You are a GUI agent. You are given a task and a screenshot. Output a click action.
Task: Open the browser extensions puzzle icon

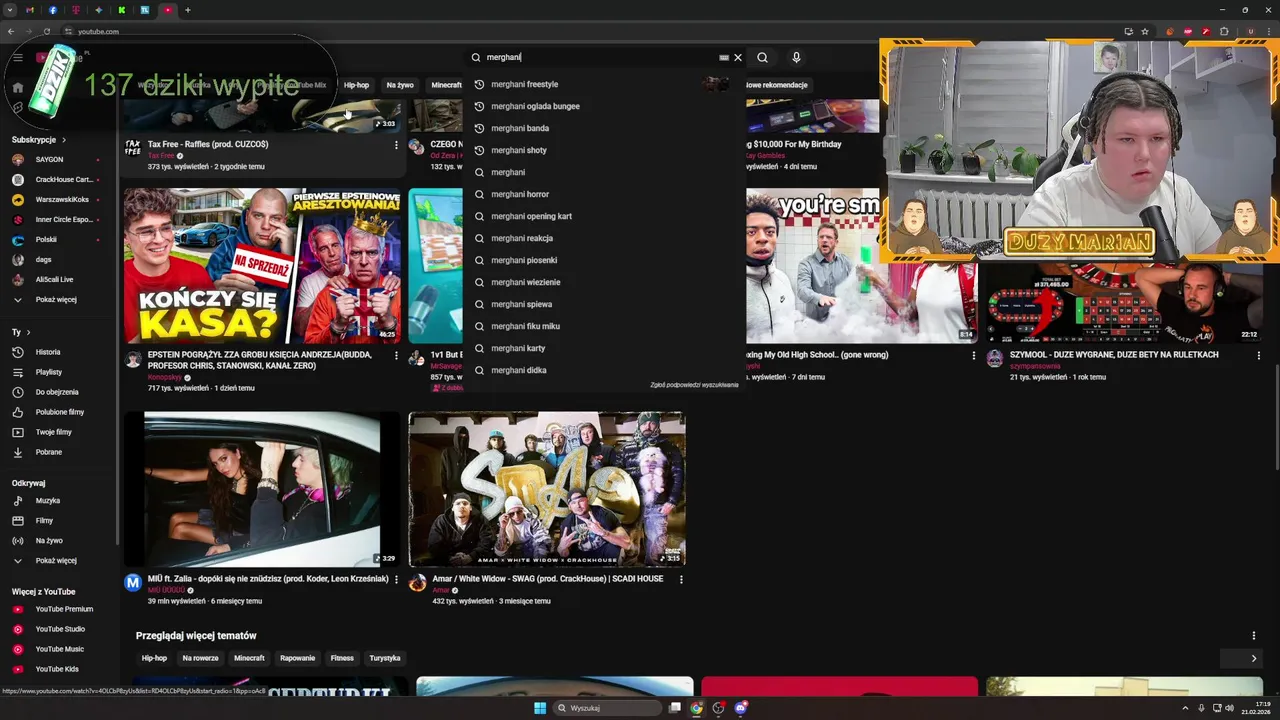click(1224, 31)
